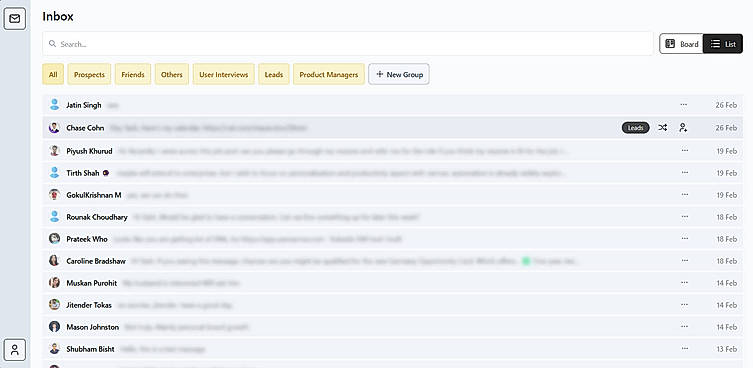Select the Product Managers group filter

click(329, 74)
